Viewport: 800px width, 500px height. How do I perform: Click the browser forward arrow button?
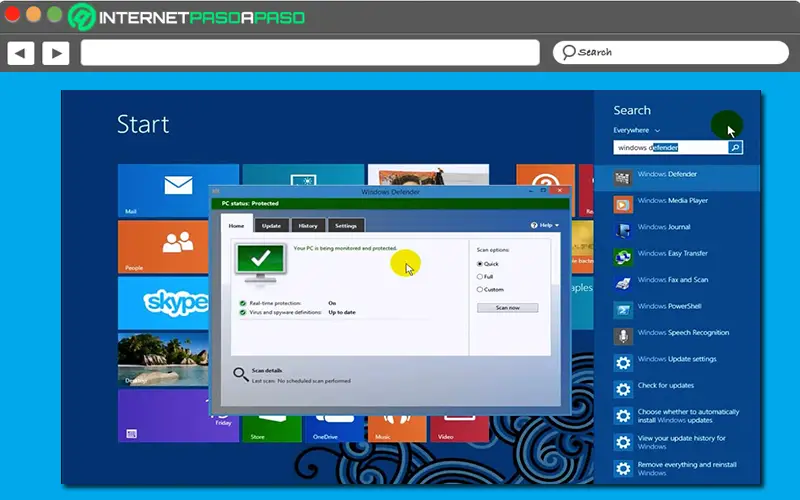click(x=56, y=53)
